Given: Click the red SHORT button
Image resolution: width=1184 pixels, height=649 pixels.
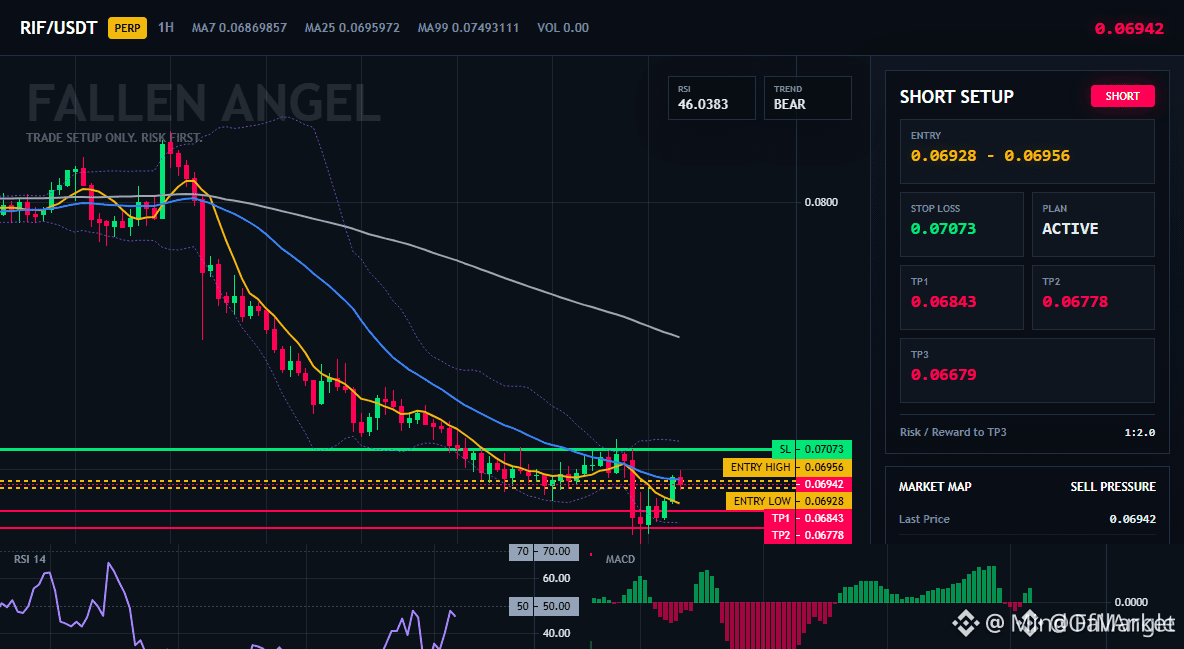Looking at the screenshot, I should [1122, 96].
